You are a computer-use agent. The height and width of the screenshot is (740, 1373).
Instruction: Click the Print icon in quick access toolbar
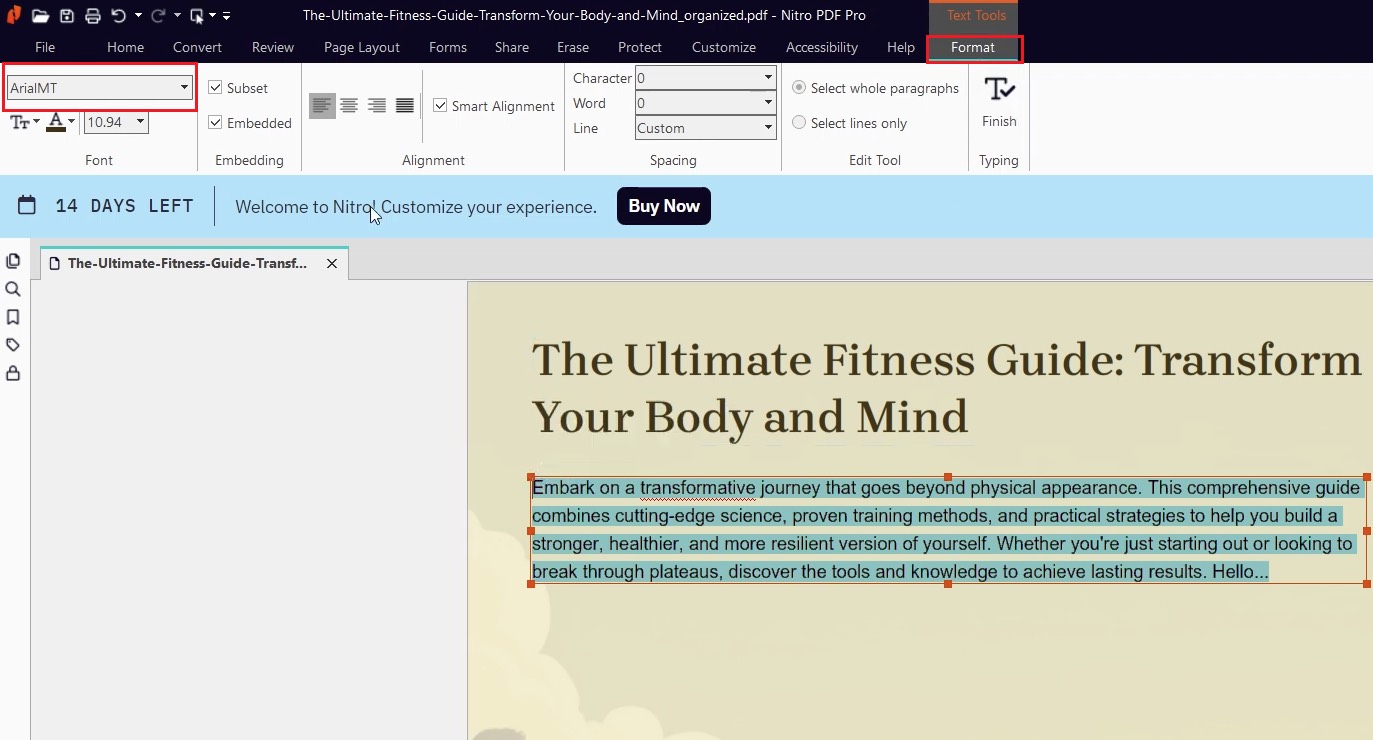92,16
